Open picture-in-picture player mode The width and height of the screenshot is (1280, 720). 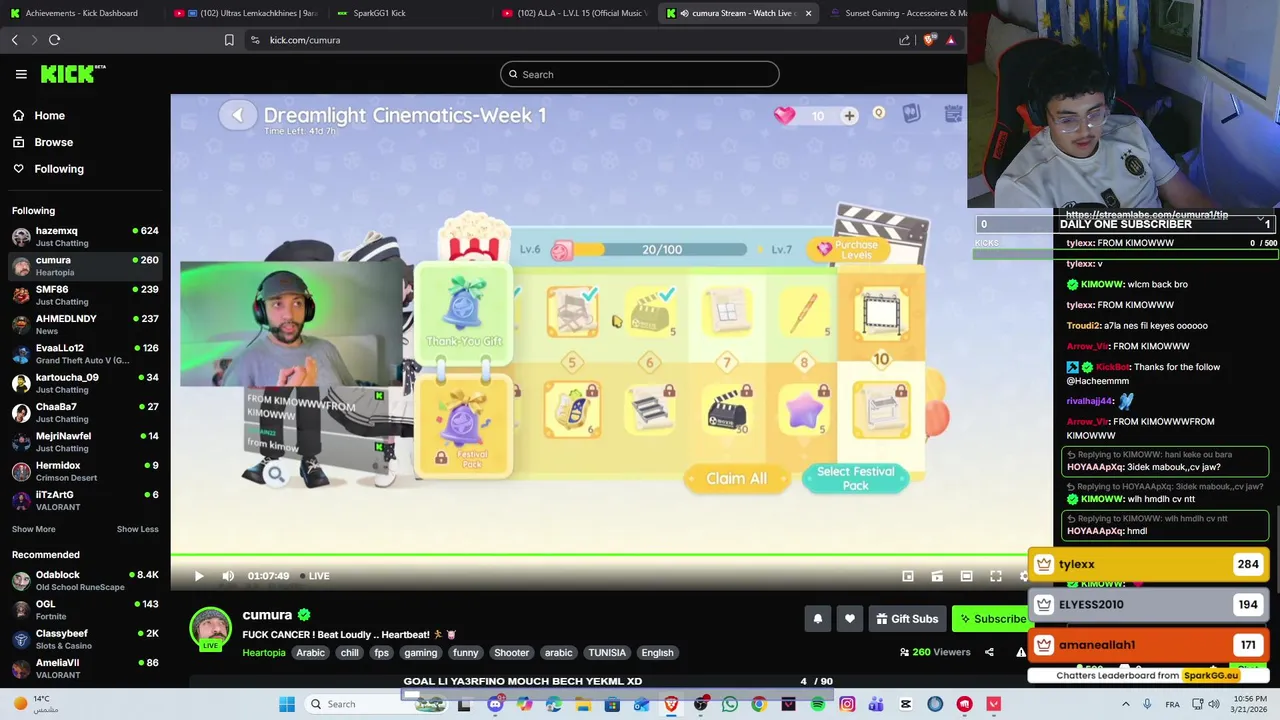(x=908, y=576)
